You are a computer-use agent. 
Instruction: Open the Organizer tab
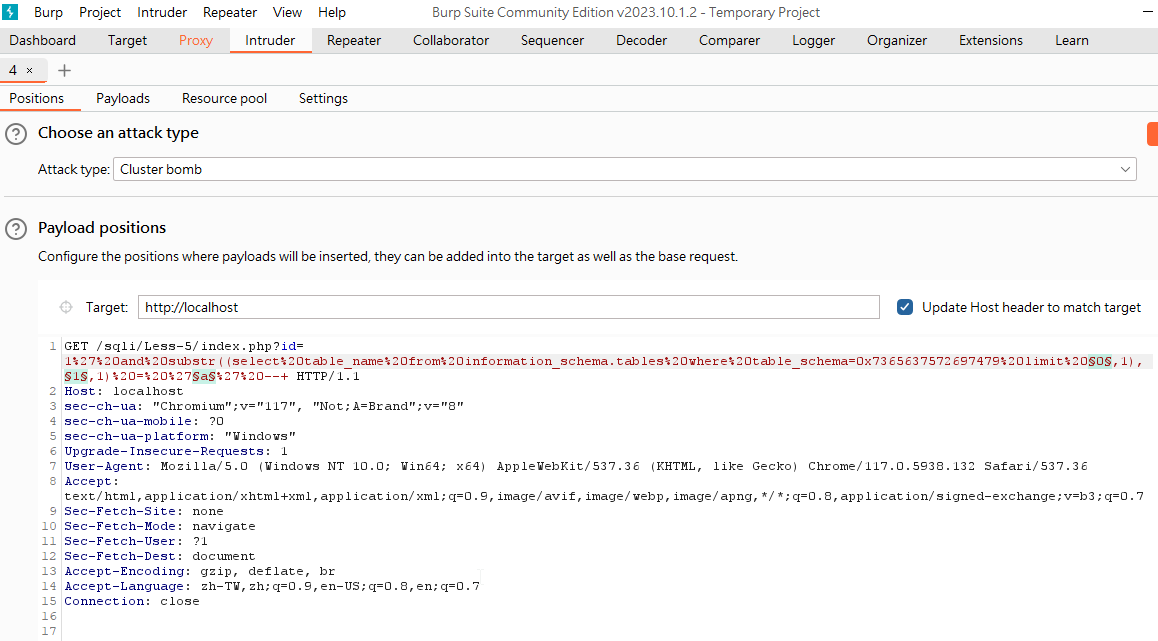[897, 41]
